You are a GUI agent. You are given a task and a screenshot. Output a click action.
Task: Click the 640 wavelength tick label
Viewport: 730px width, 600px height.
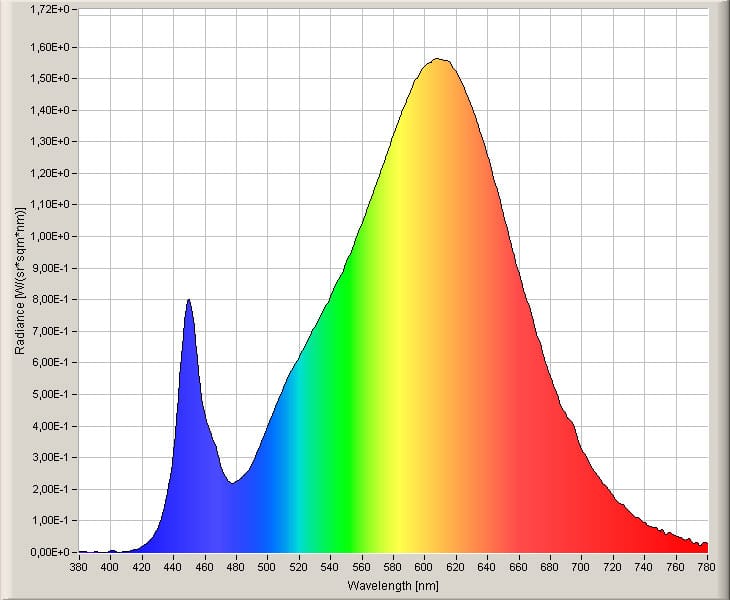[x=487, y=567]
